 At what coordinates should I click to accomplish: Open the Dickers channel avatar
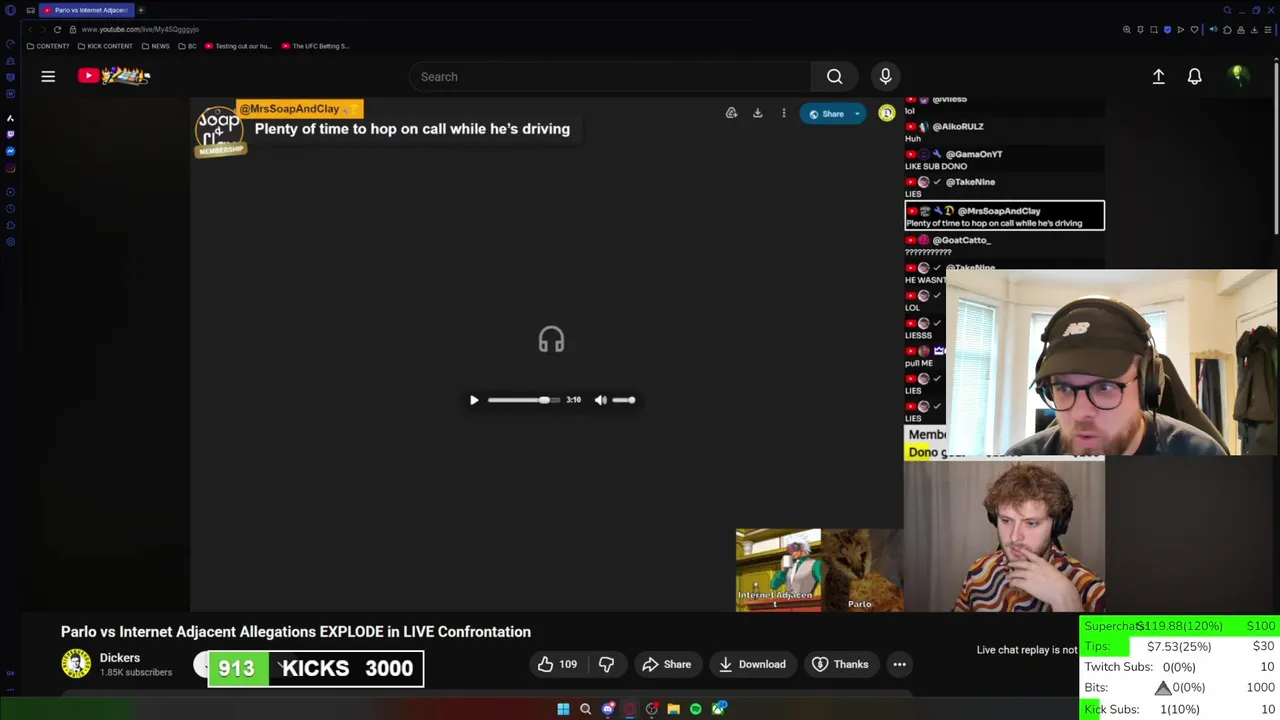click(x=76, y=664)
